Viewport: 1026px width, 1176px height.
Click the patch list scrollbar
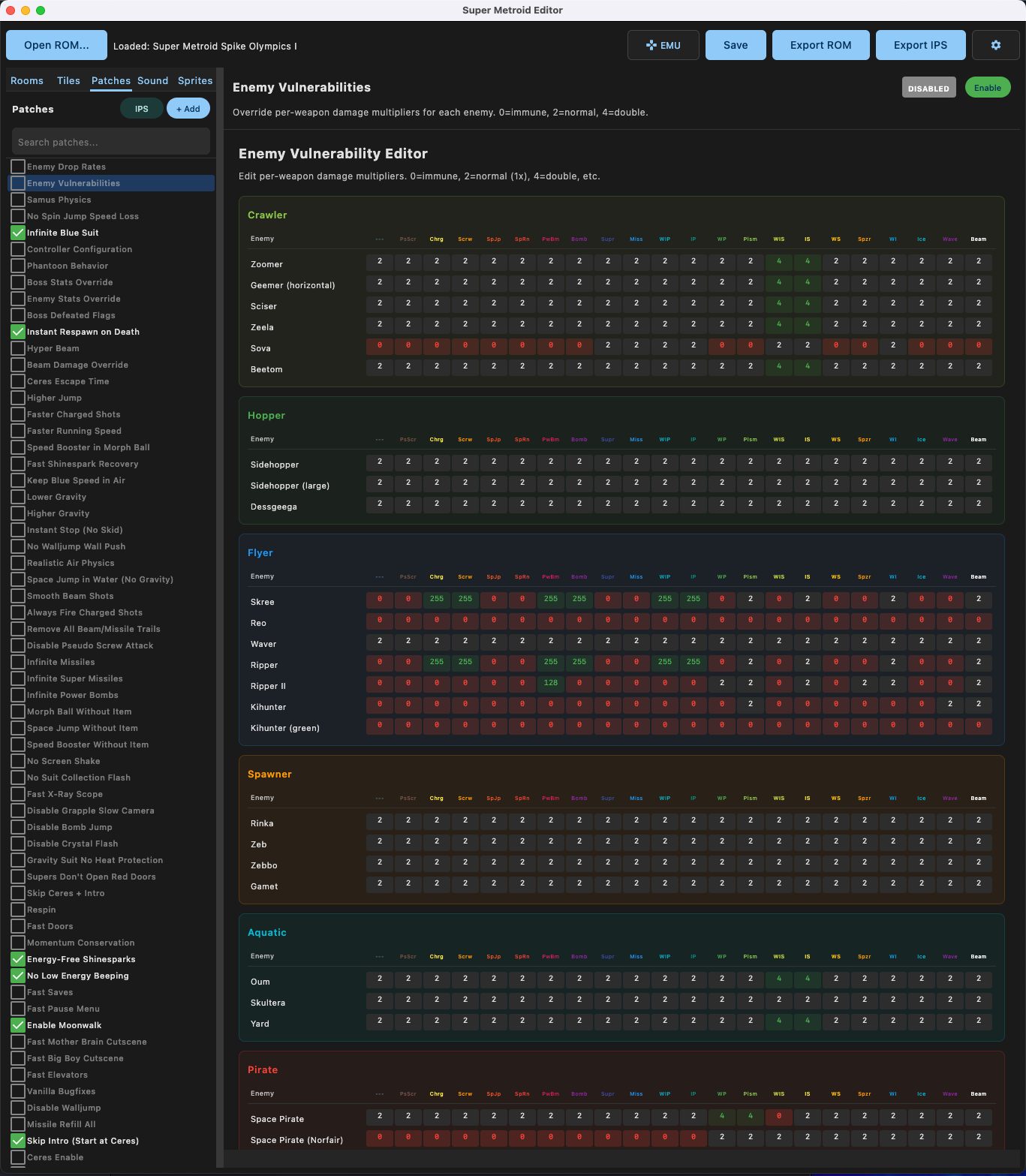pos(220,615)
